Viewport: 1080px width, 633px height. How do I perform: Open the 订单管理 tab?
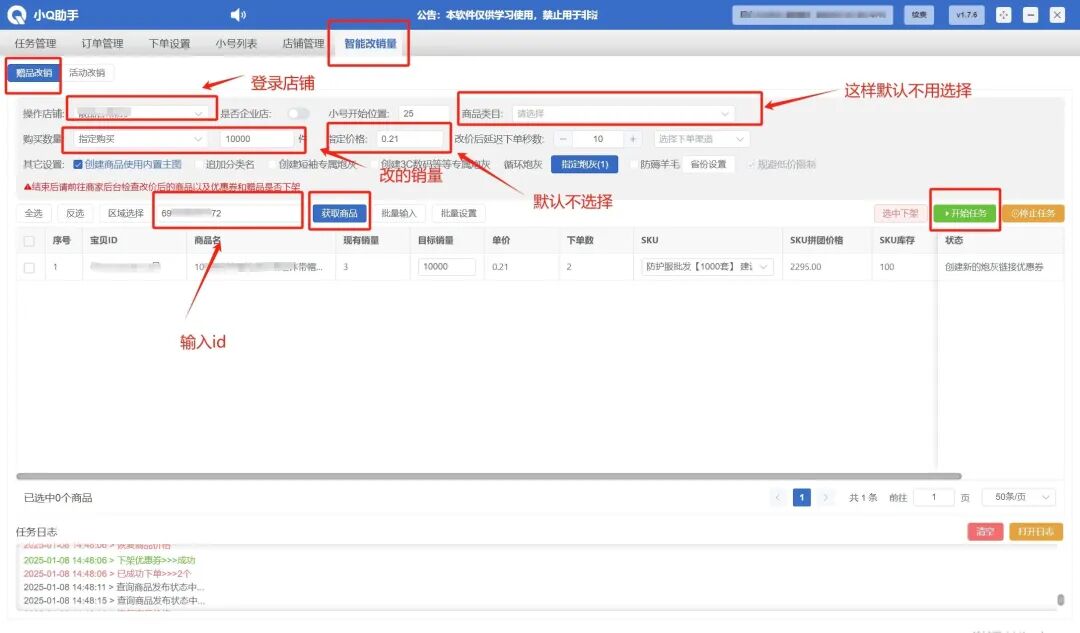point(103,43)
